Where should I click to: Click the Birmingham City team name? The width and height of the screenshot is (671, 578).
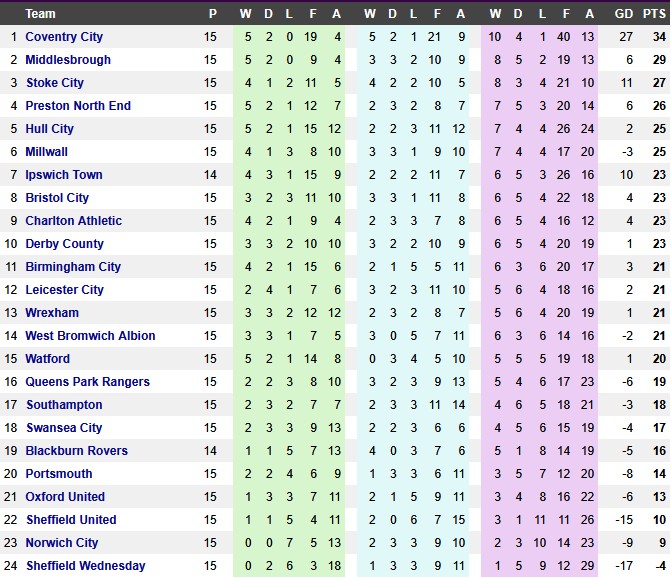[x=73, y=267]
